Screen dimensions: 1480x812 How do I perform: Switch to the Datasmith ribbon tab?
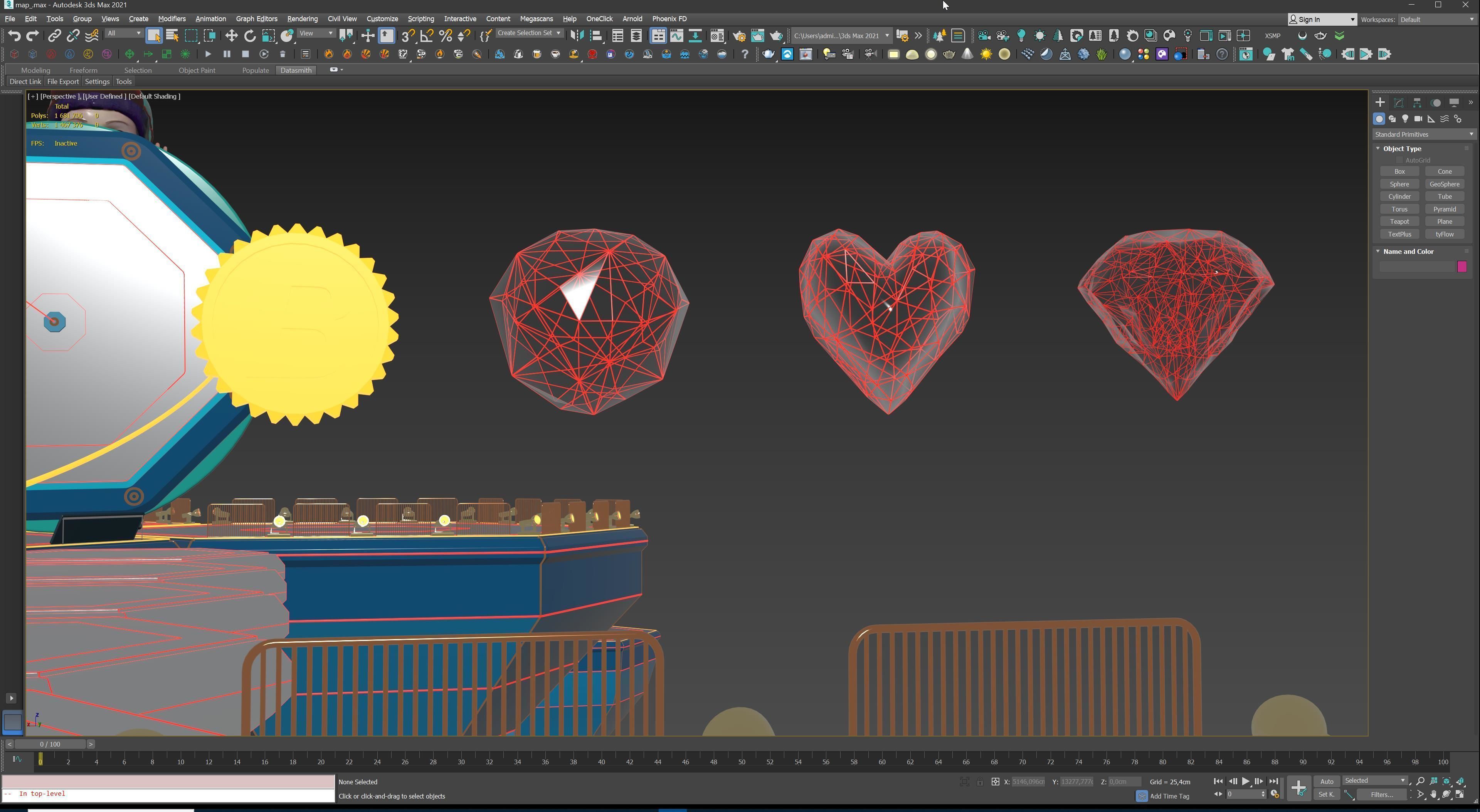pyautogui.click(x=296, y=70)
